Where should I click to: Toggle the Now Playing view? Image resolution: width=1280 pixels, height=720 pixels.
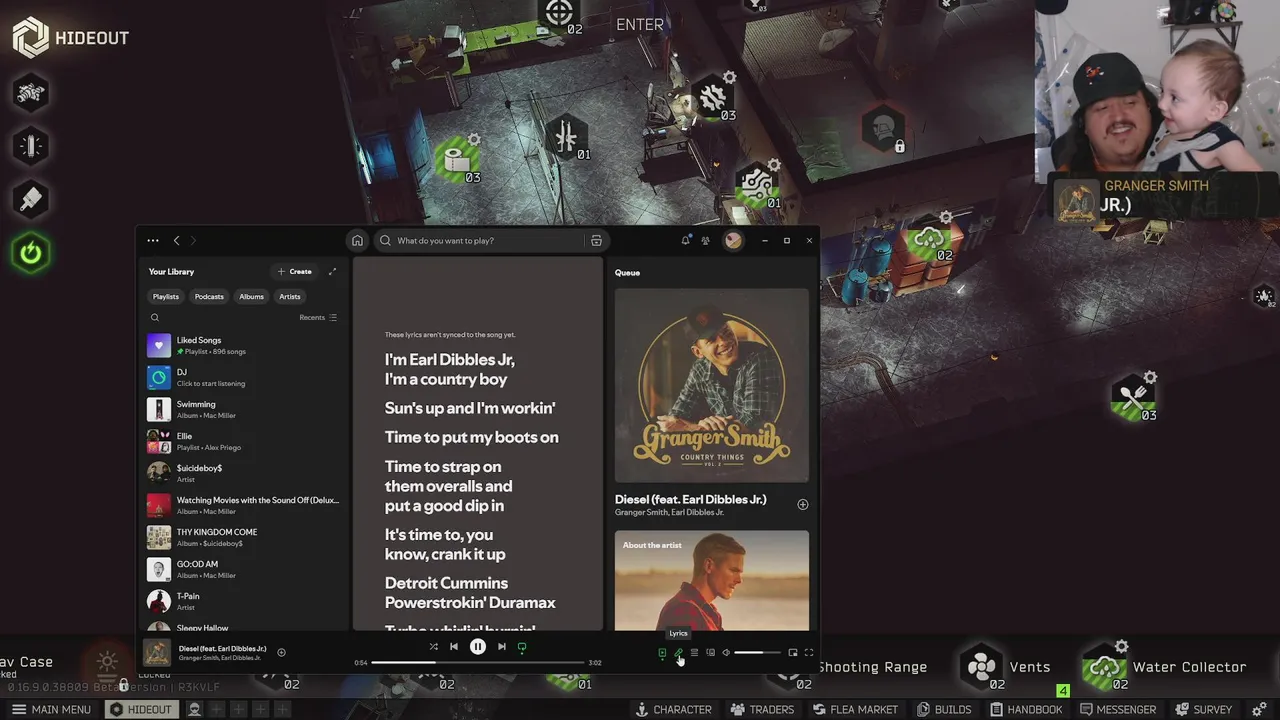coord(662,653)
